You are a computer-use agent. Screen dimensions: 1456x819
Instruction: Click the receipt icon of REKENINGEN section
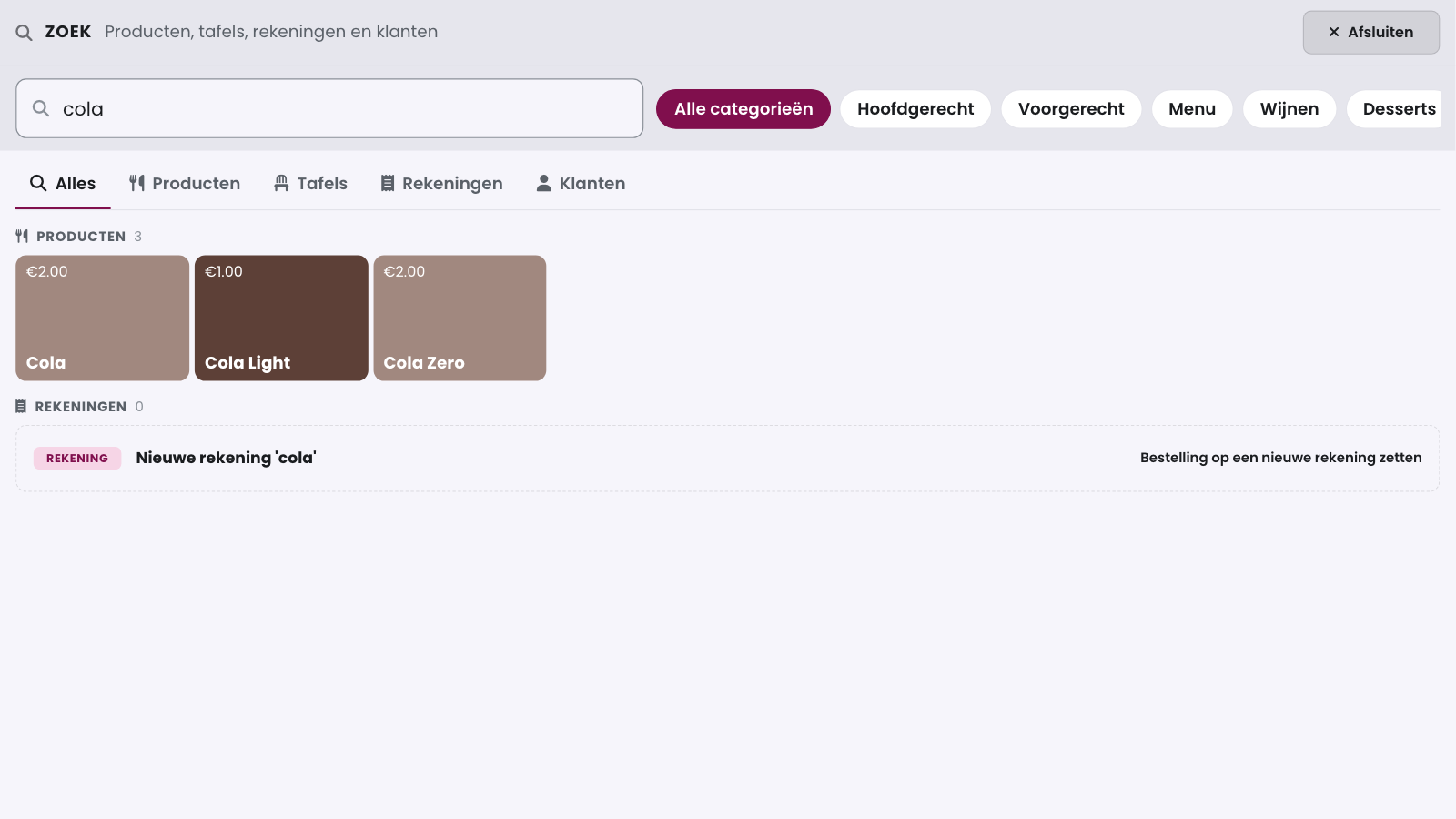click(21, 406)
